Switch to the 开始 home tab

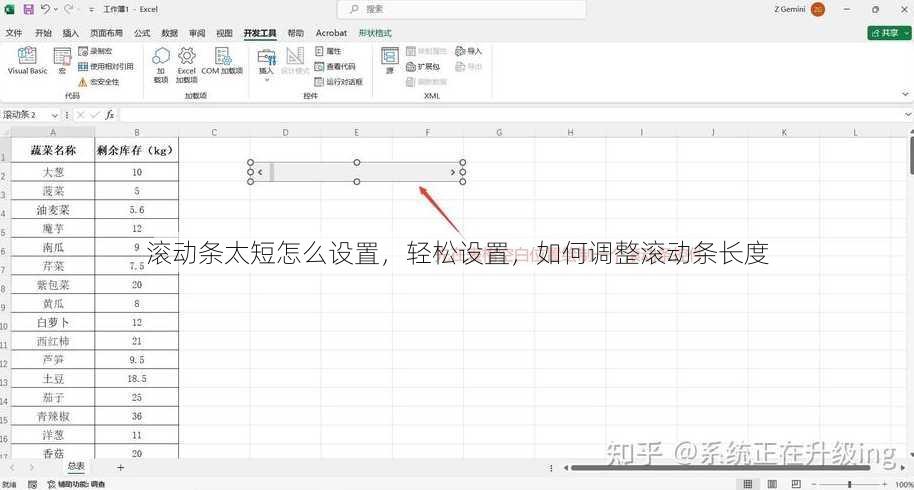pos(43,33)
